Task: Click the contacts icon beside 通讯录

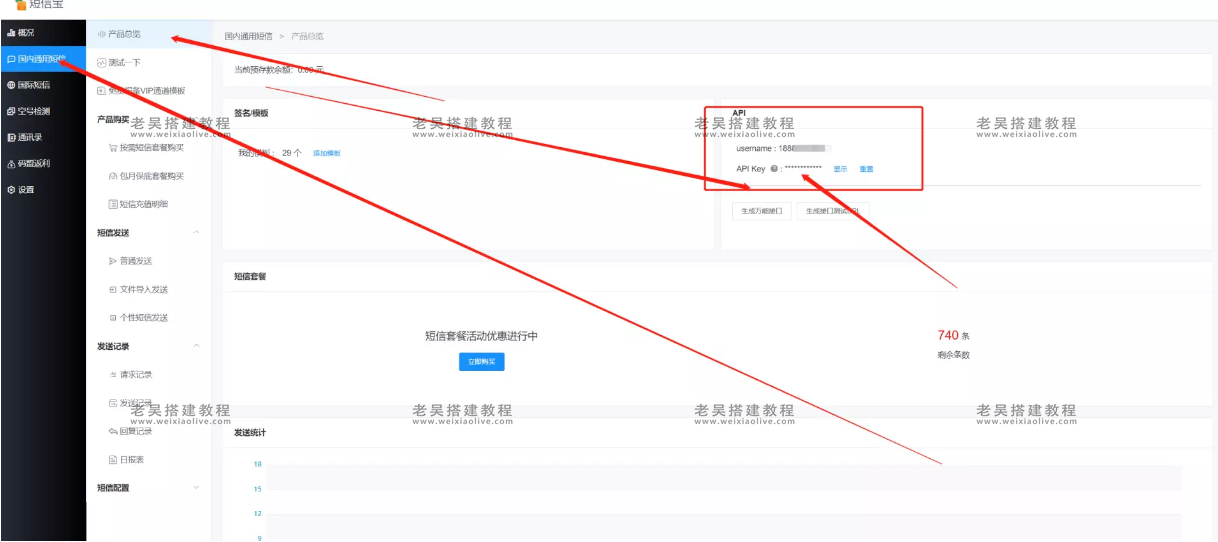Action: tap(11, 137)
